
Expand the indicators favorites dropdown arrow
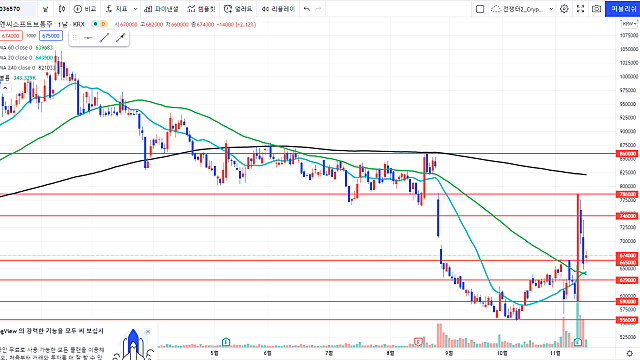(x=135, y=9)
